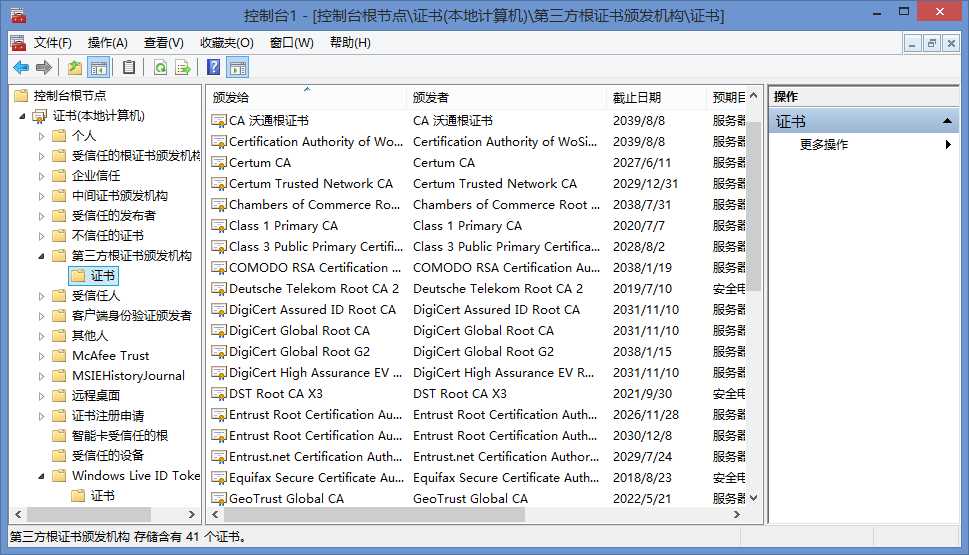Sort by 颁发给 column header
The width and height of the screenshot is (969, 555).
point(307,97)
